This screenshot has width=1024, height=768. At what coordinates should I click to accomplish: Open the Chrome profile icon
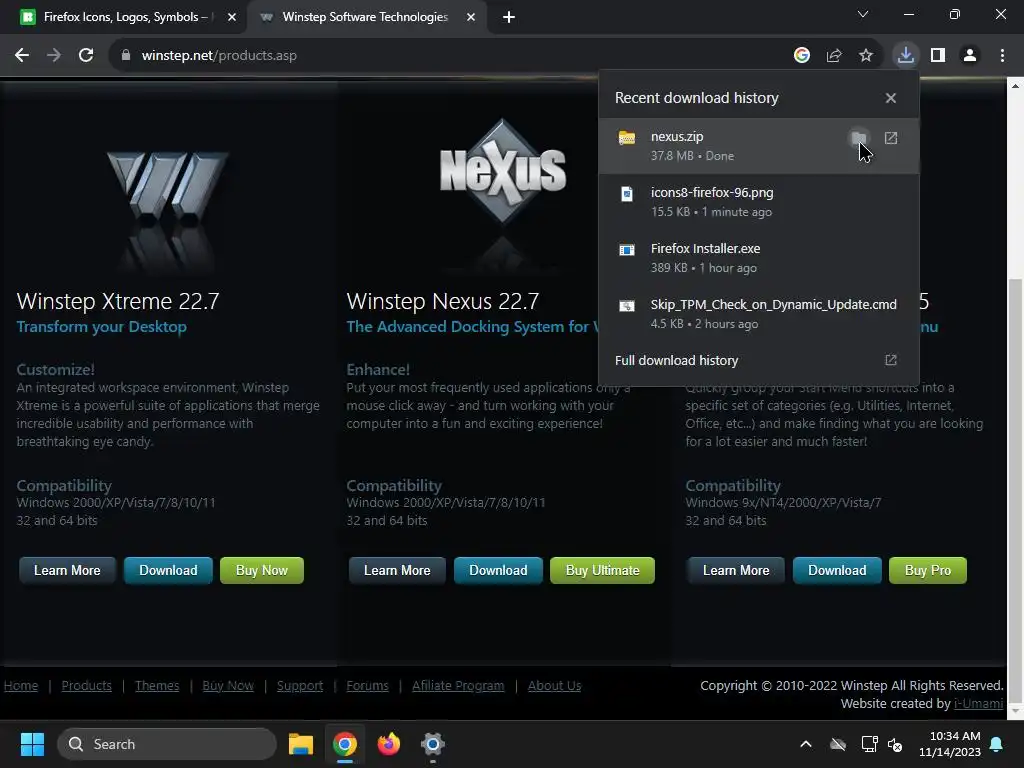point(970,56)
